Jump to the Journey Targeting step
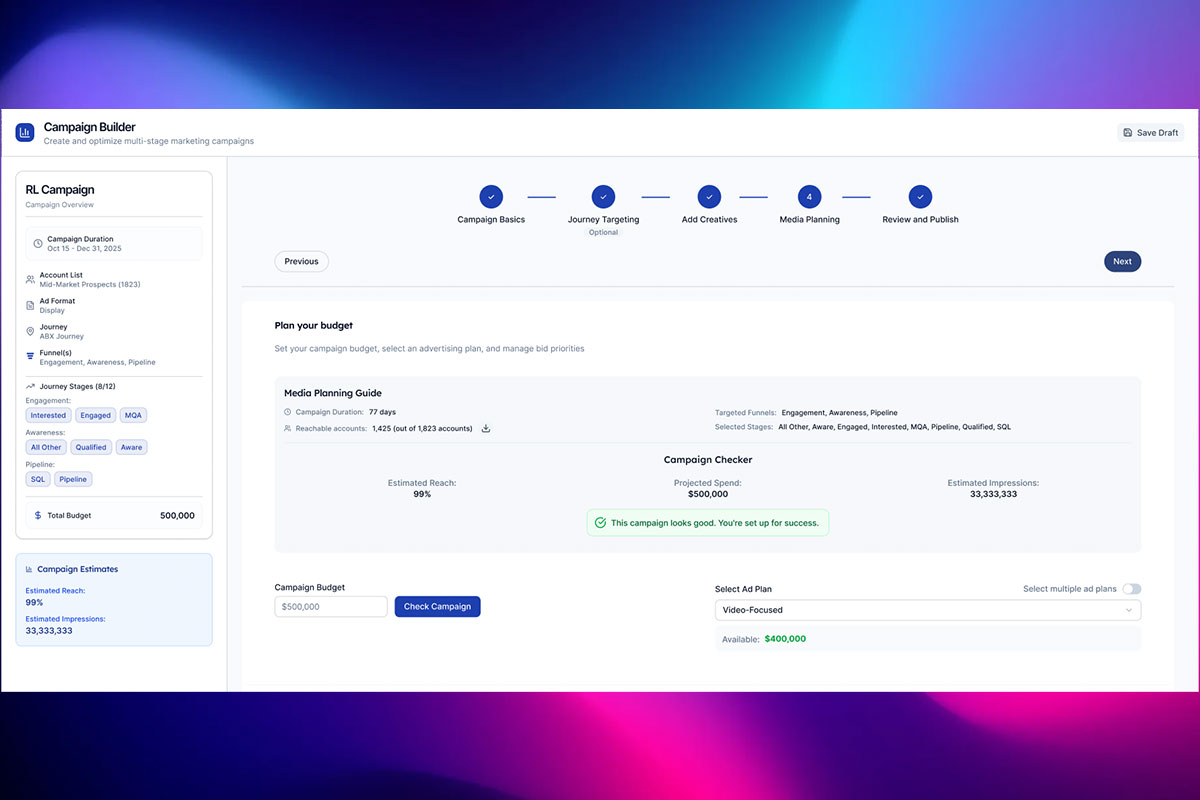The width and height of the screenshot is (1200, 800). pos(603,197)
